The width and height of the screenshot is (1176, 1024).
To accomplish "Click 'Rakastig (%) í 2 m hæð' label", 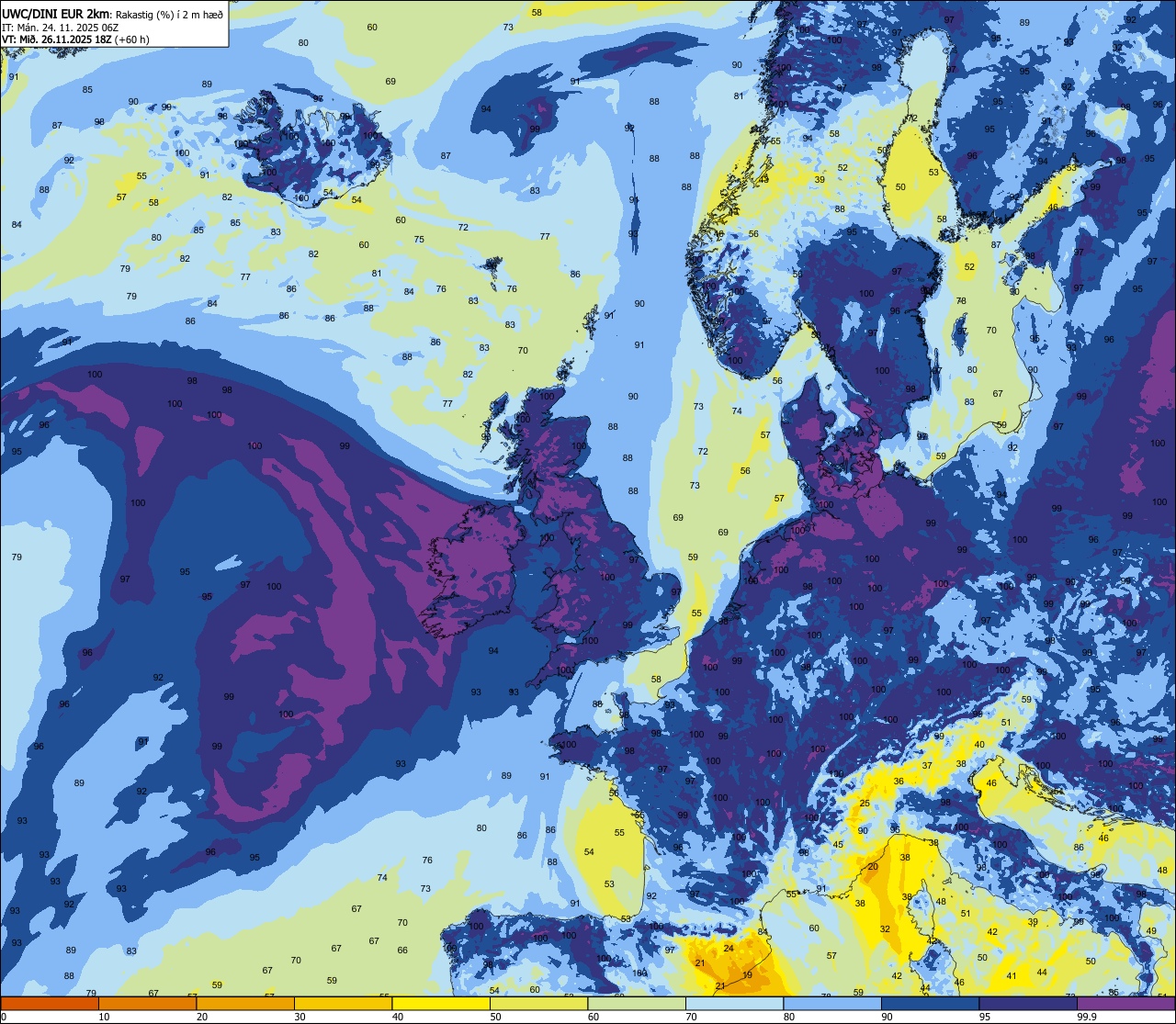I will point(168,14).
